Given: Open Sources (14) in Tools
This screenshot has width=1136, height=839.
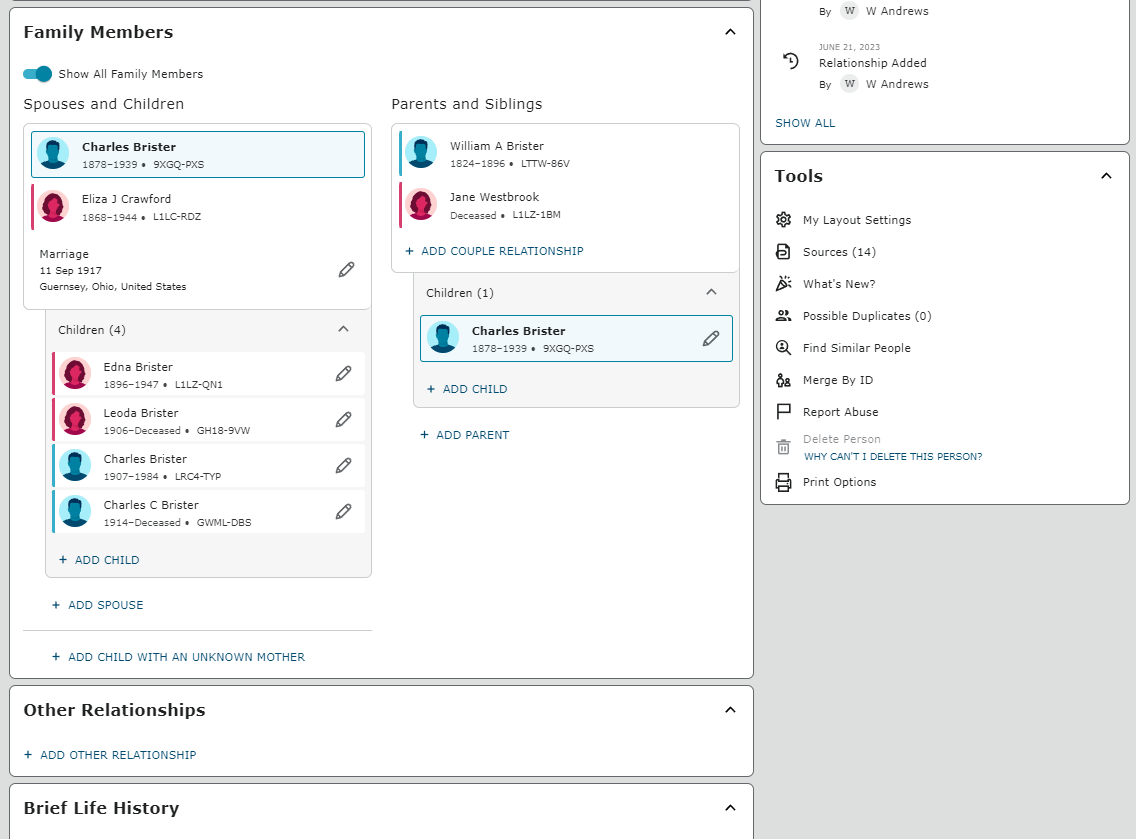Looking at the screenshot, I should (x=839, y=252).
